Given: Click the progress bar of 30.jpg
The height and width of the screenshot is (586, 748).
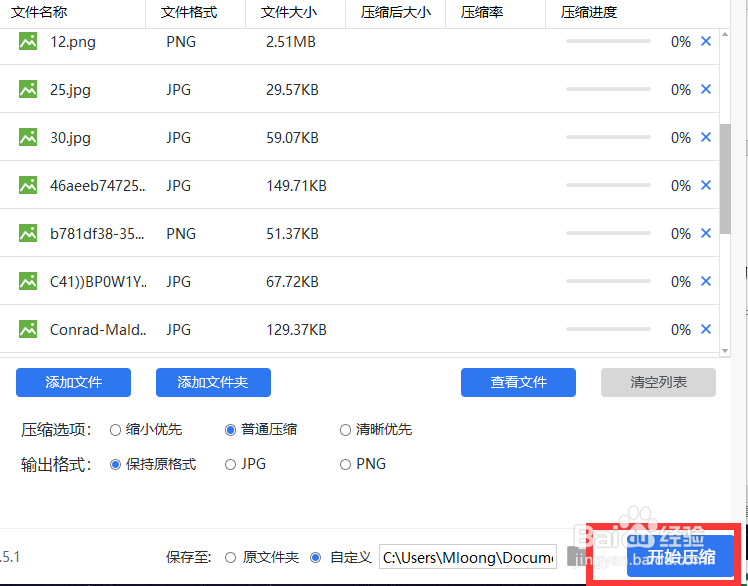Looking at the screenshot, I should [608, 137].
